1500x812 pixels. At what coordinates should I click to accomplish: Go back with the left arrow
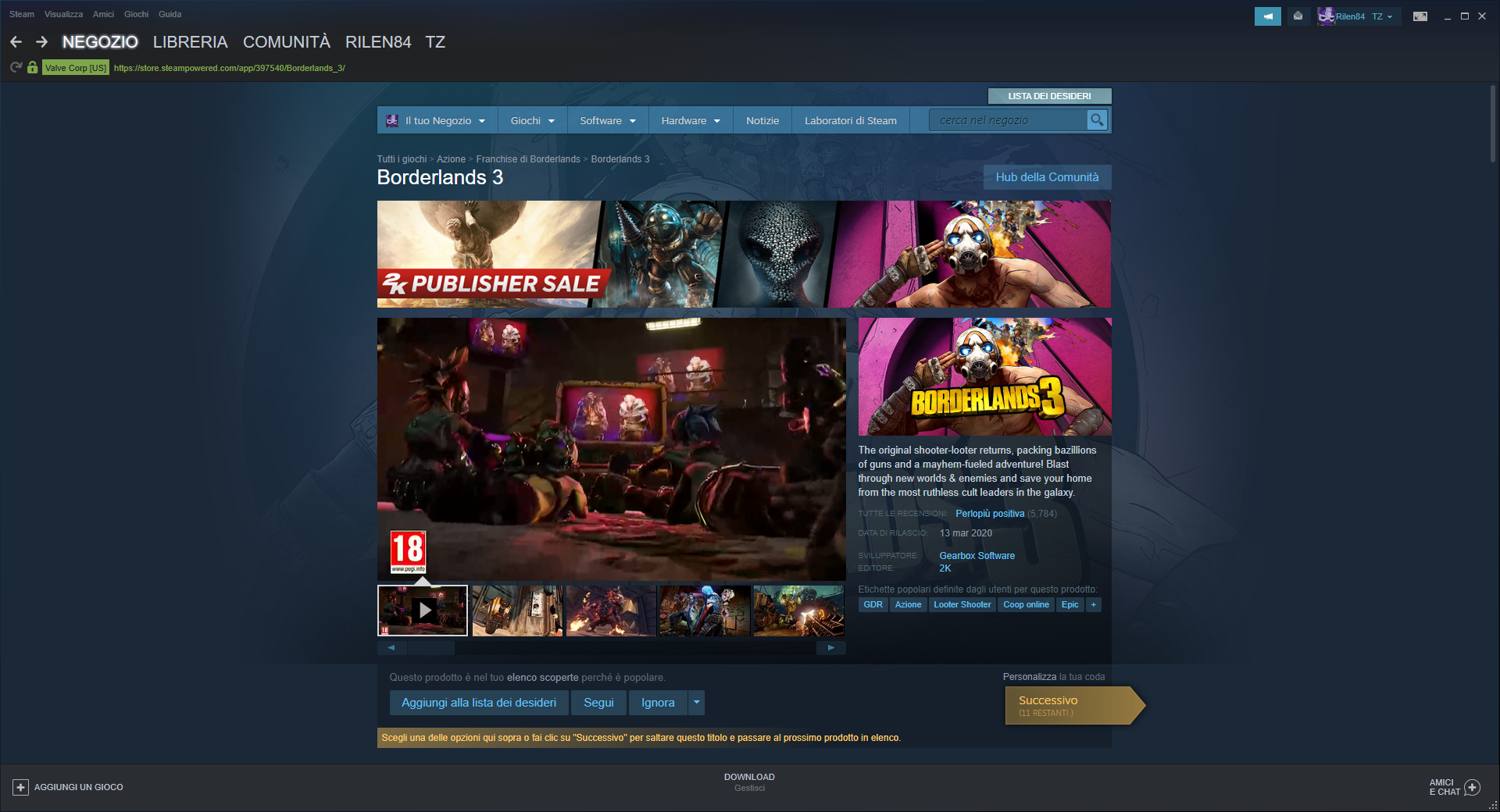pos(16,42)
